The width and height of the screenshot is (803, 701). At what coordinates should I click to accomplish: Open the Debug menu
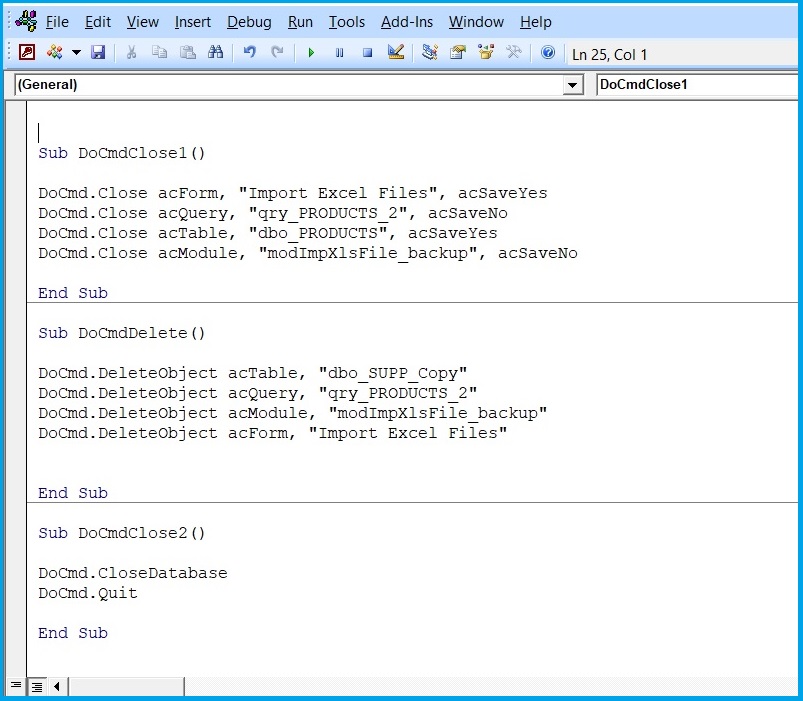249,22
